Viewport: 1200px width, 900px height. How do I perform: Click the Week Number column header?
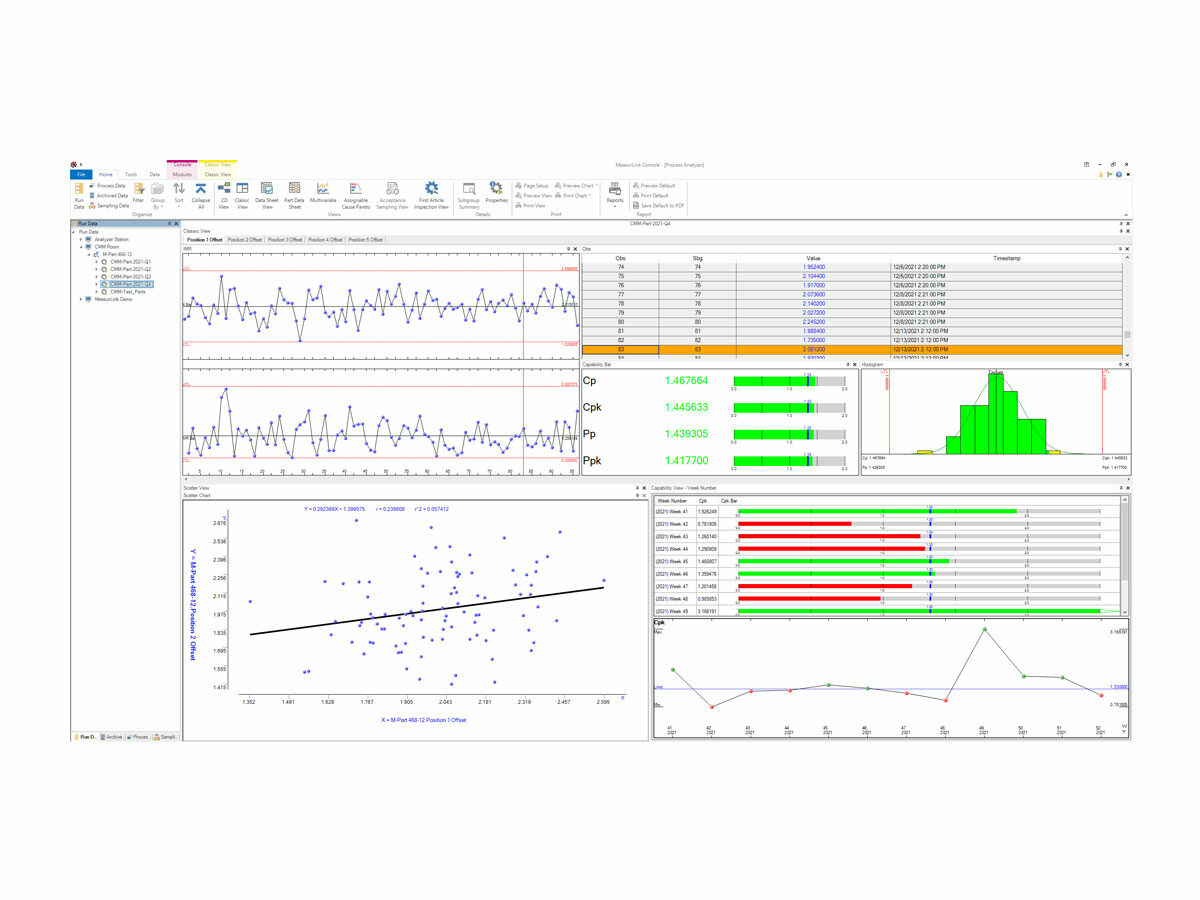674,499
